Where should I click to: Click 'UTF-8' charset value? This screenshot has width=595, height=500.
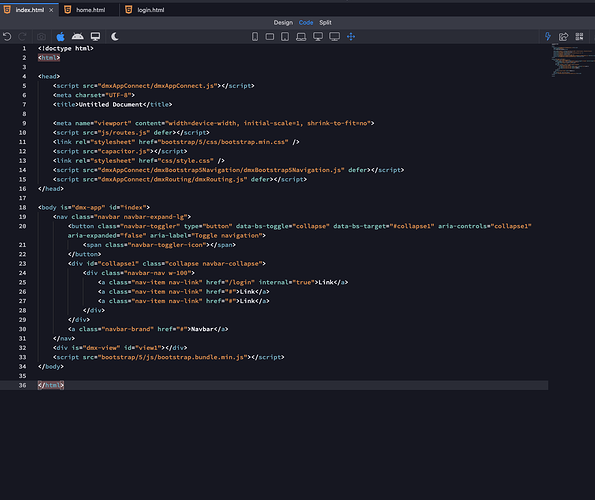[x=118, y=95]
